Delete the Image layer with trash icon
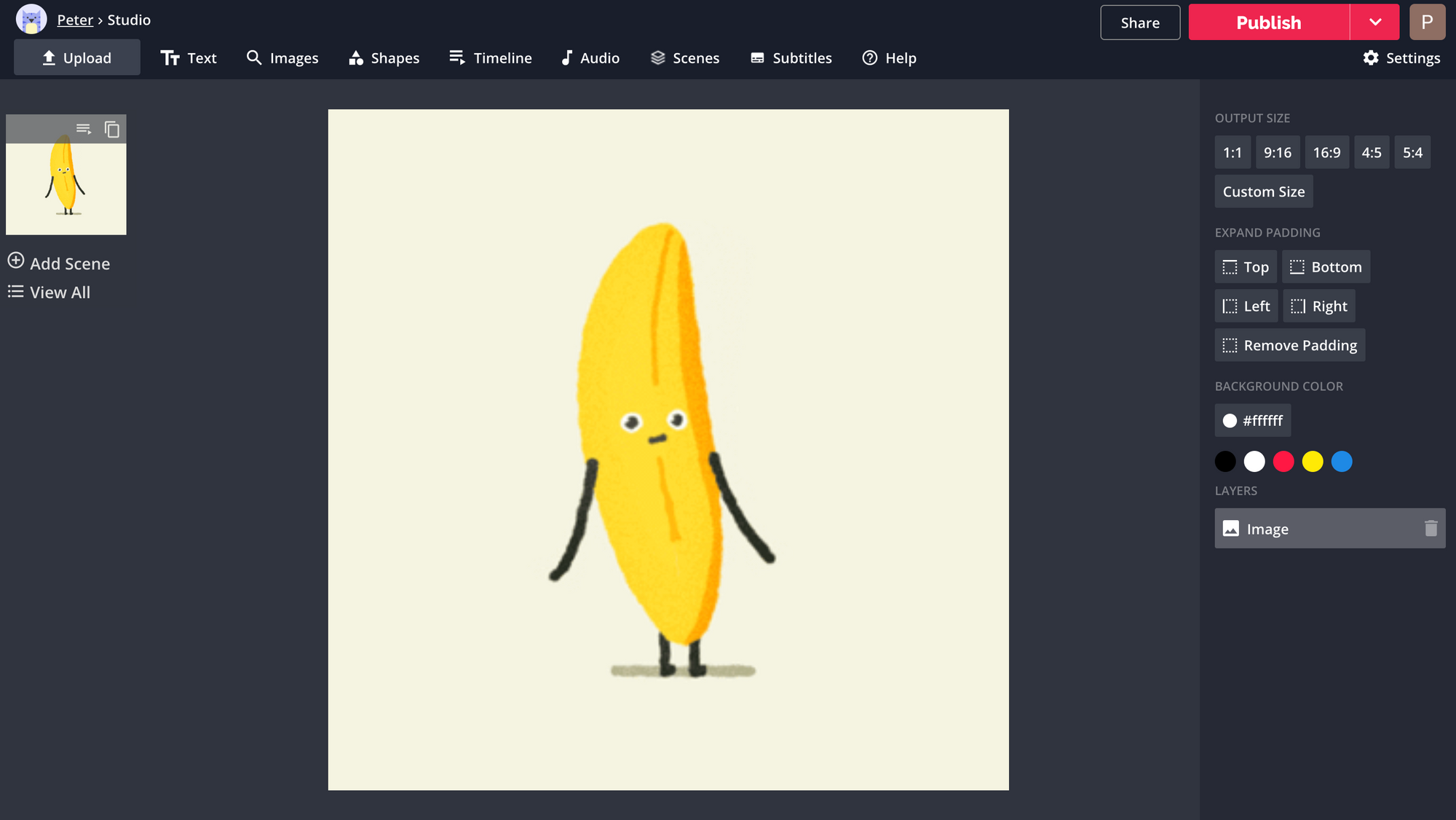1456x820 pixels. tap(1431, 529)
